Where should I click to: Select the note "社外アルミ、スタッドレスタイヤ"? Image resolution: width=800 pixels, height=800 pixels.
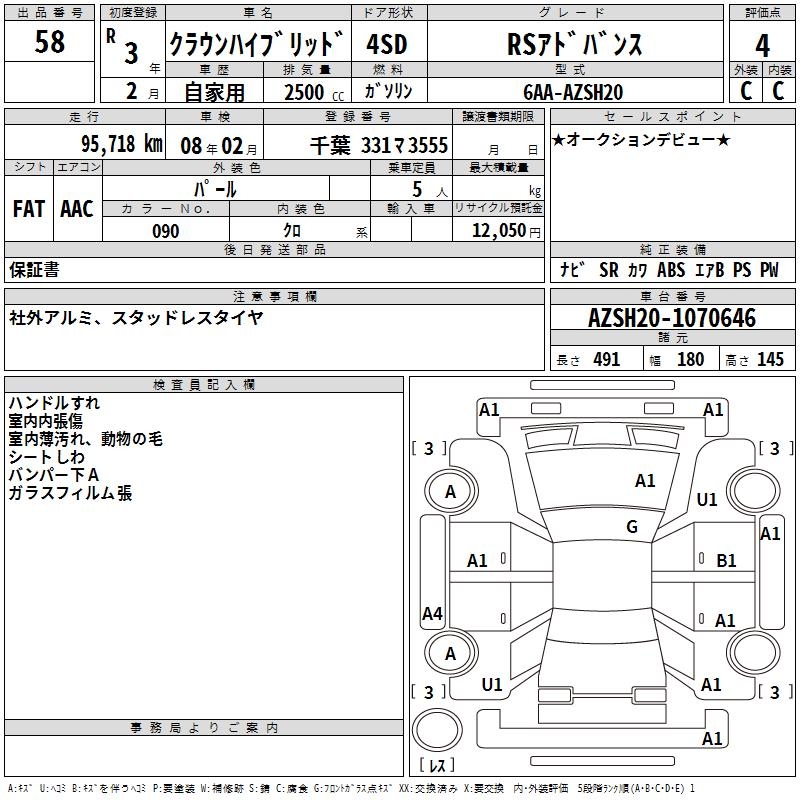(136, 318)
